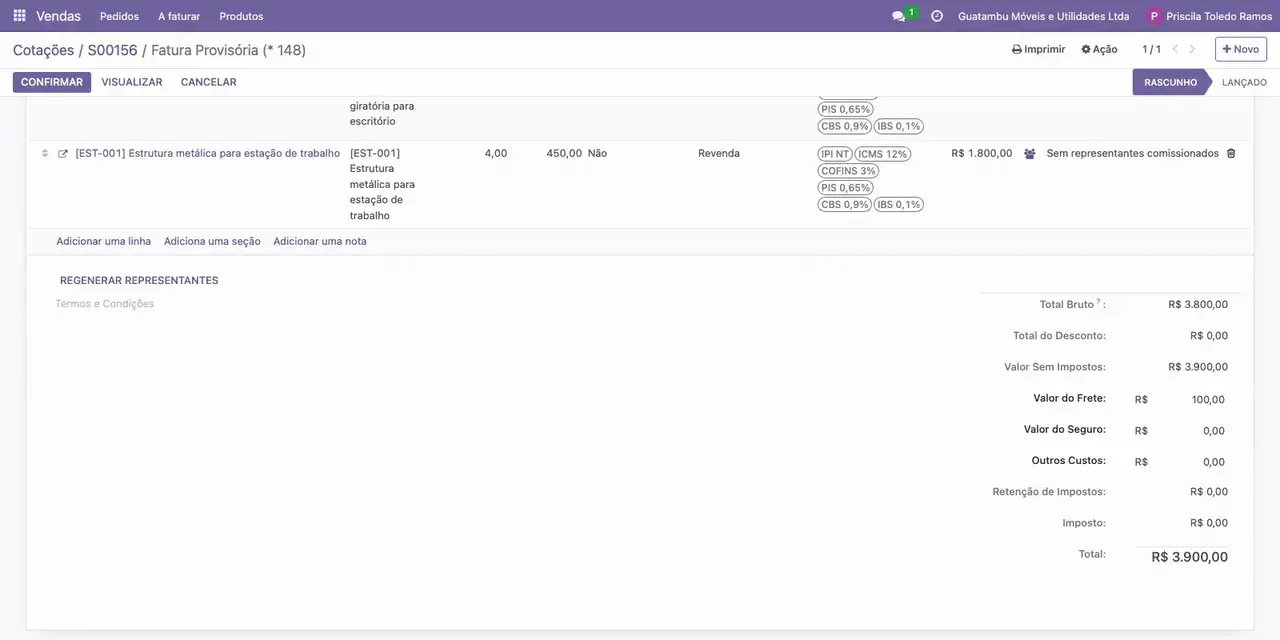This screenshot has width=1280, height=640.
Task: Click the 450,00 unit price cell
Action: coord(564,153)
